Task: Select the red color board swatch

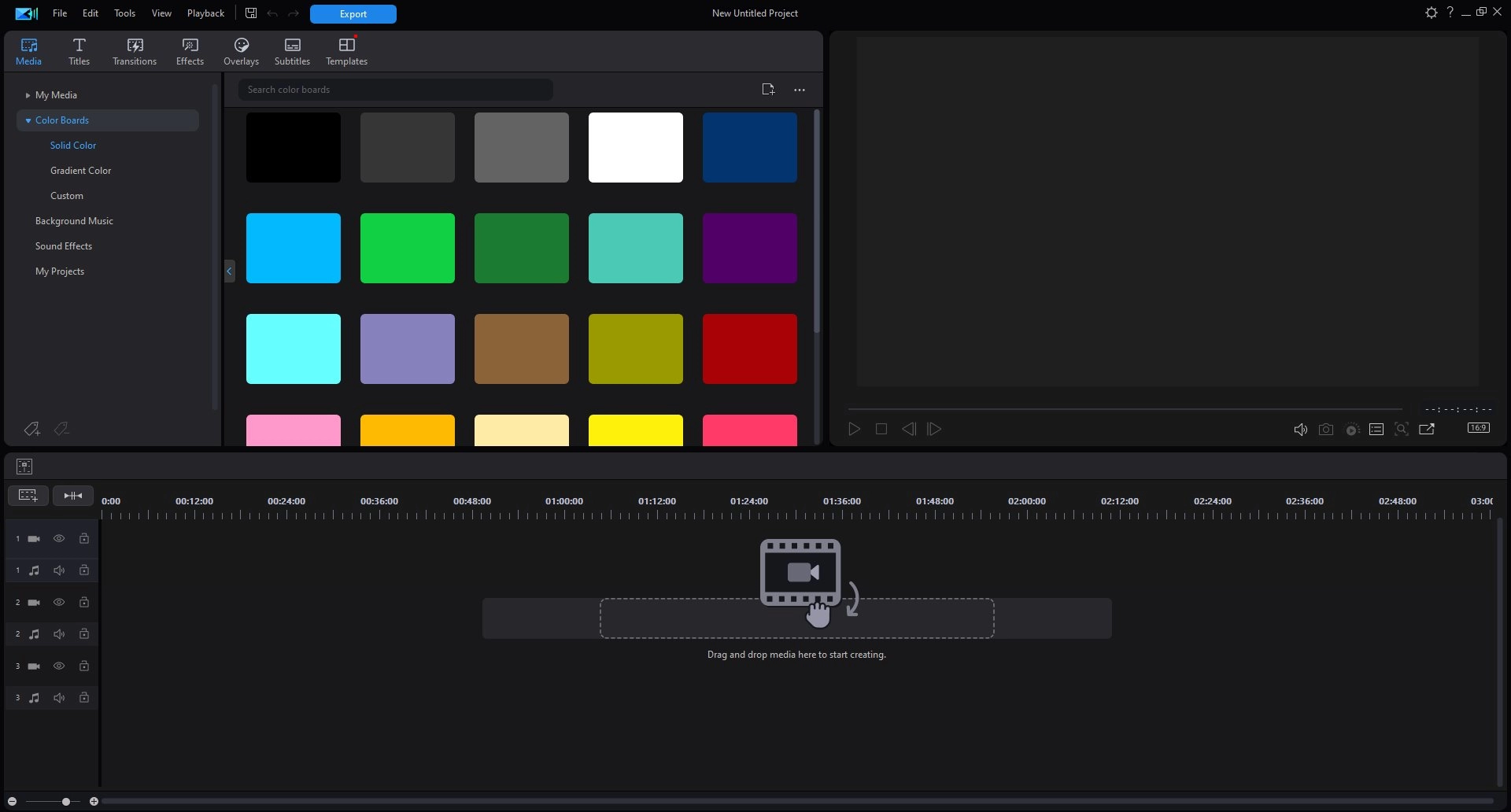Action: (x=749, y=349)
